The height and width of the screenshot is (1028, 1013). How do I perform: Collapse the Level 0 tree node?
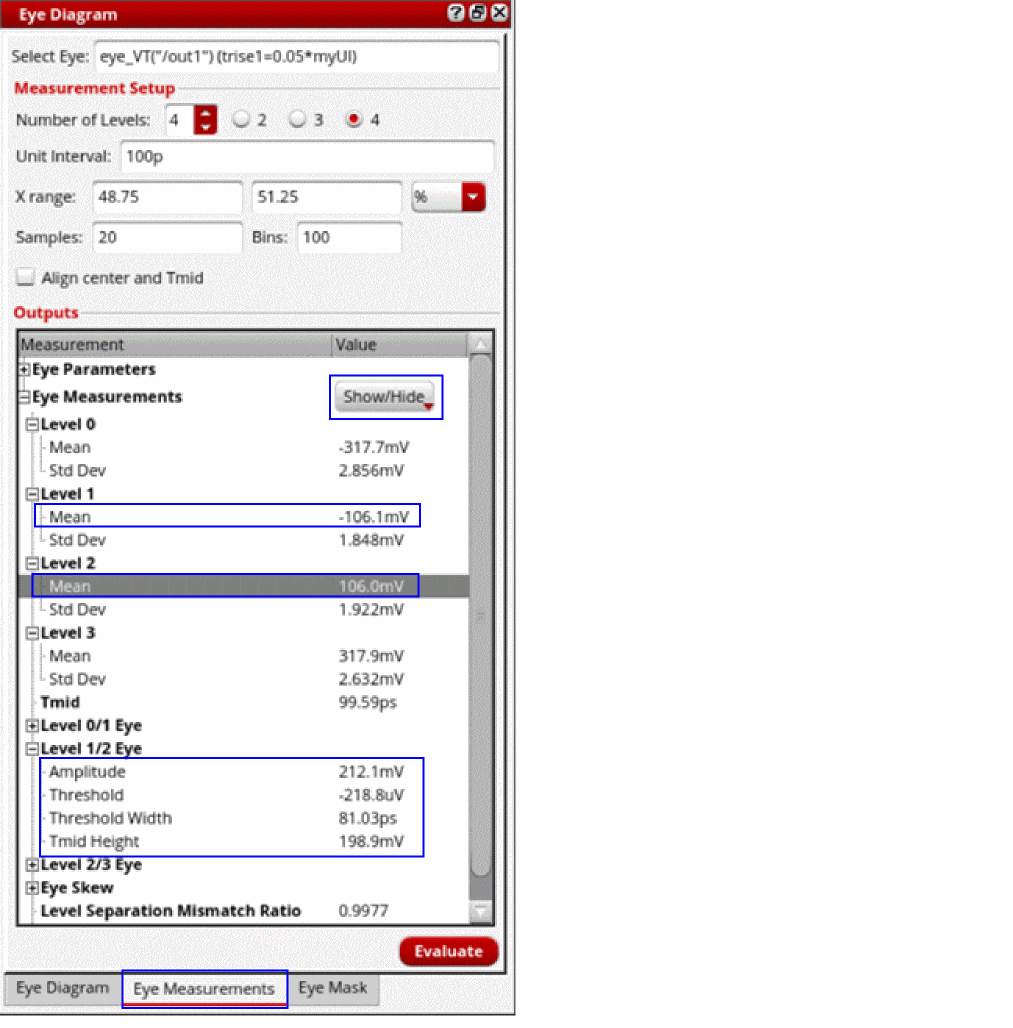31,424
